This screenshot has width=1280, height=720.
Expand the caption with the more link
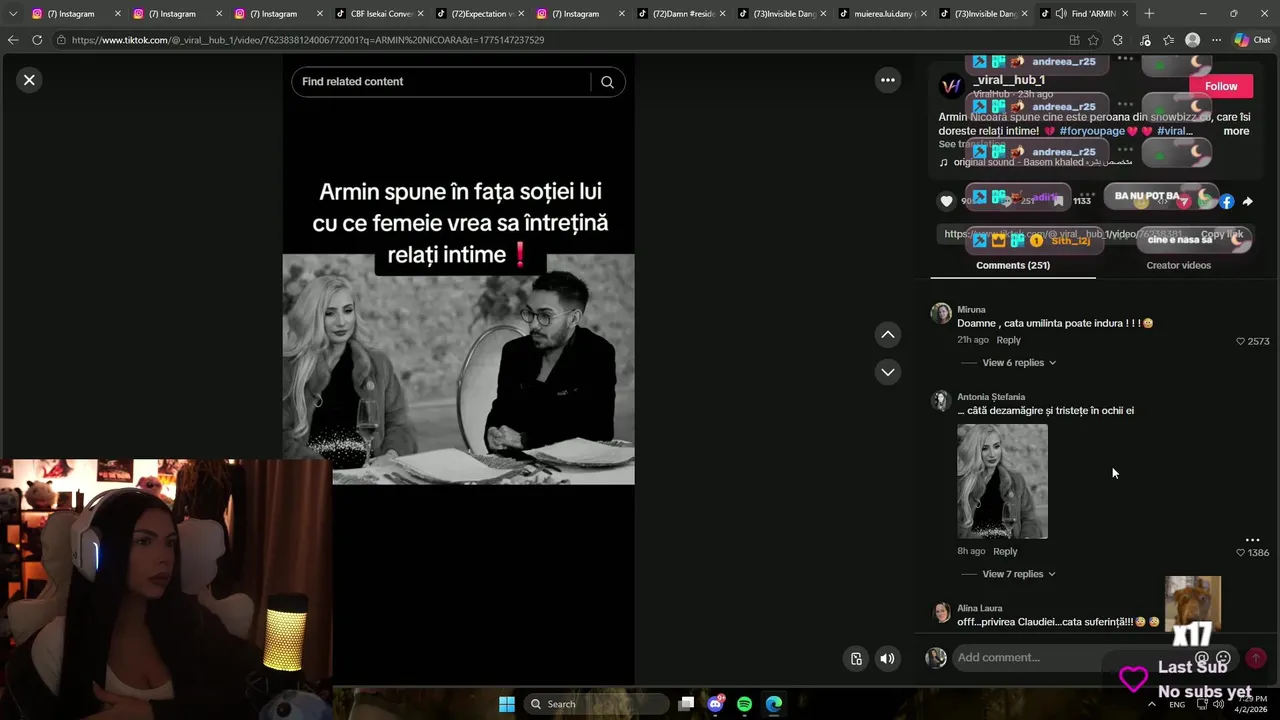click(1236, 131)
